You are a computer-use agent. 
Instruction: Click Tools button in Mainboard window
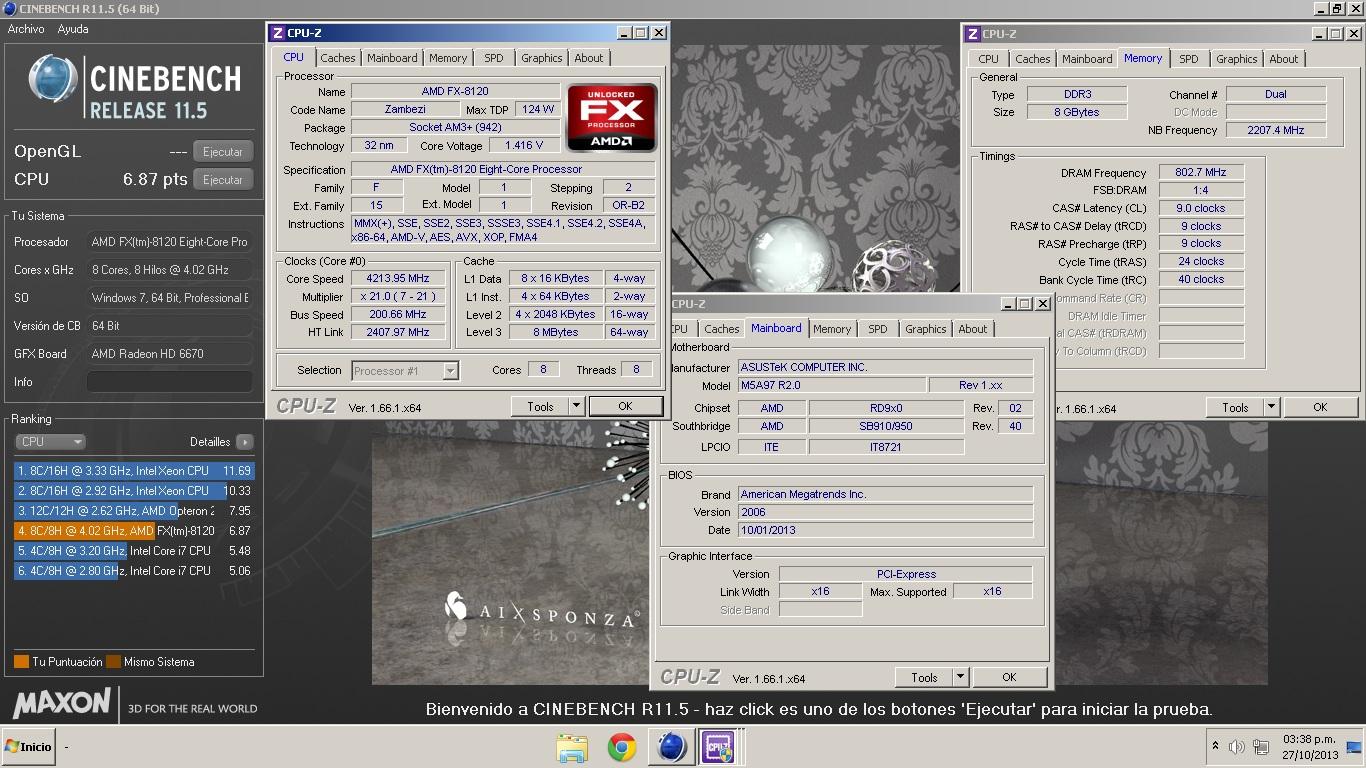pos(924,677)
